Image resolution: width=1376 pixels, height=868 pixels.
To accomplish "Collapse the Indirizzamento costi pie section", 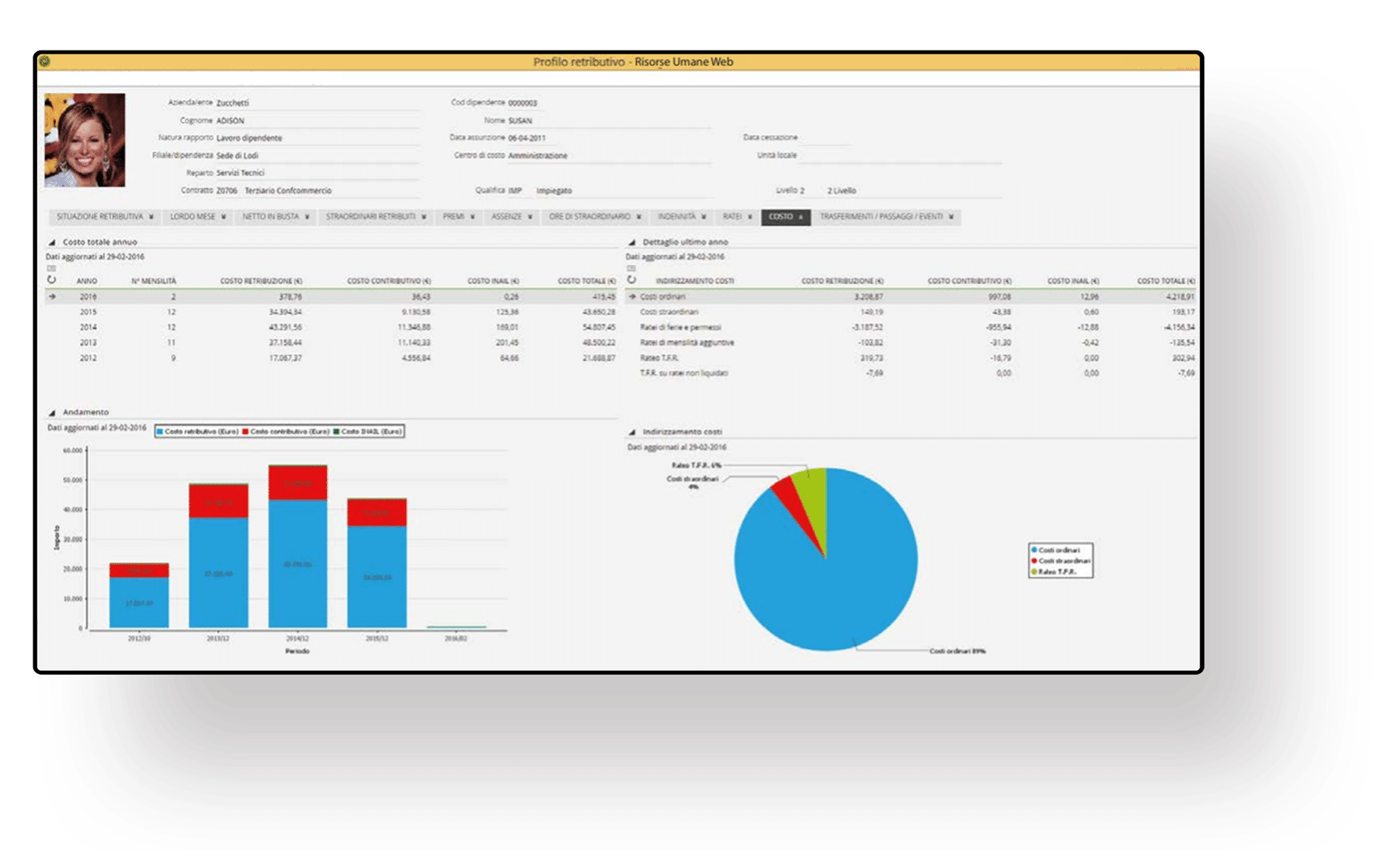I will [632, 432].
